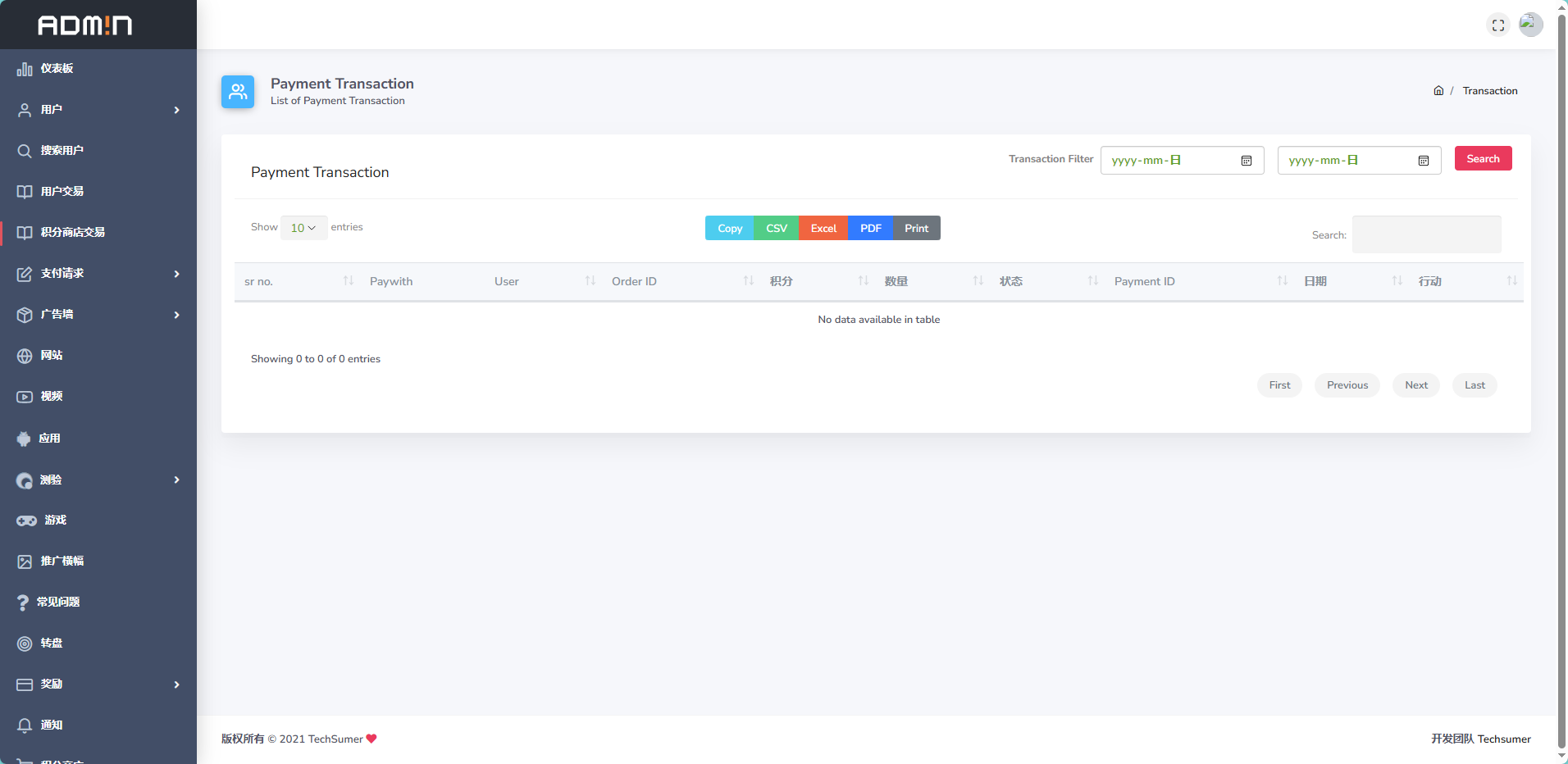Image resolution: width=1568 pixels, height=764 pixels.
Task: Click the 搜索用户 magnifier icon
Action: (25, 151)
